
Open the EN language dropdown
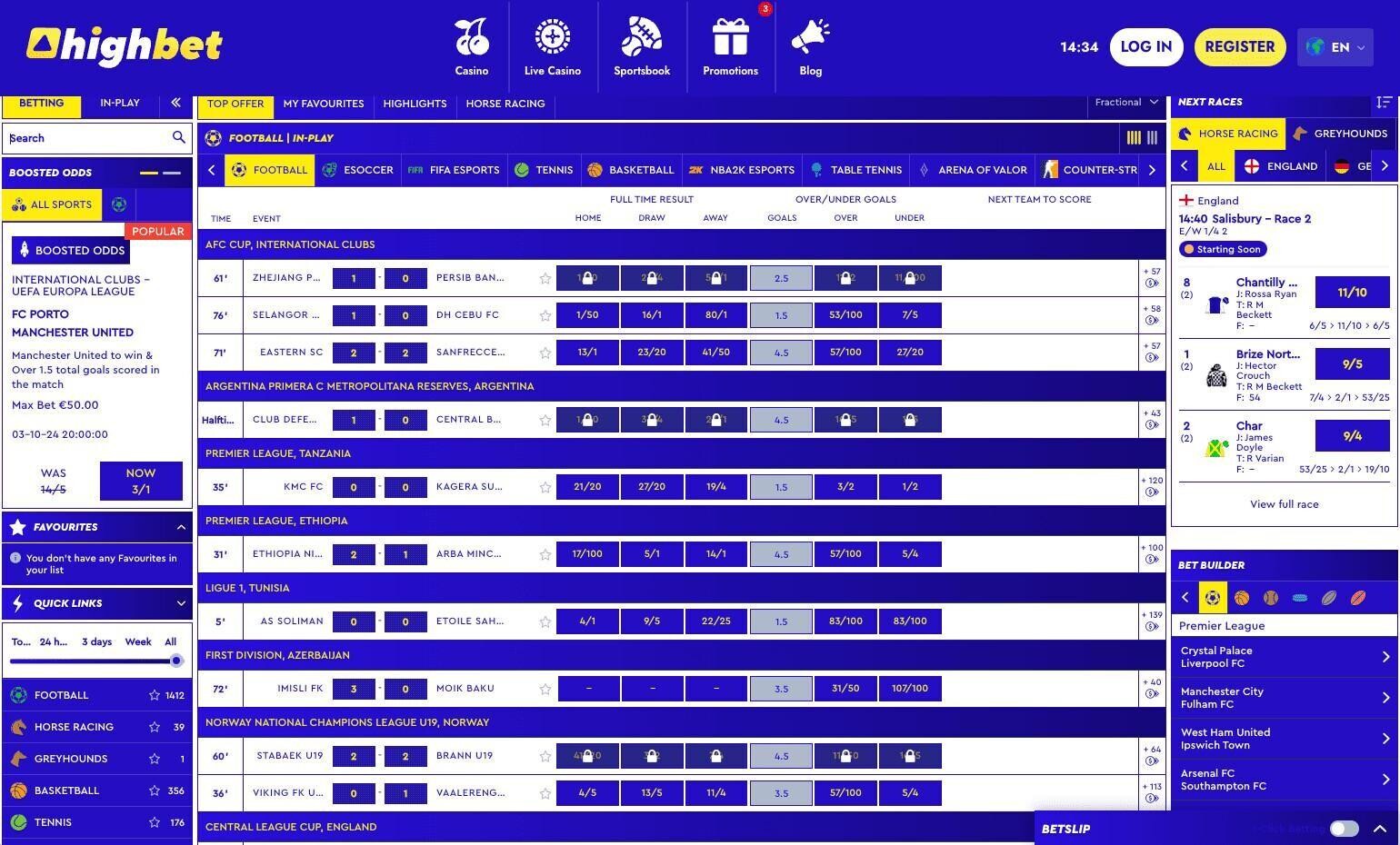coord(1335,47)
